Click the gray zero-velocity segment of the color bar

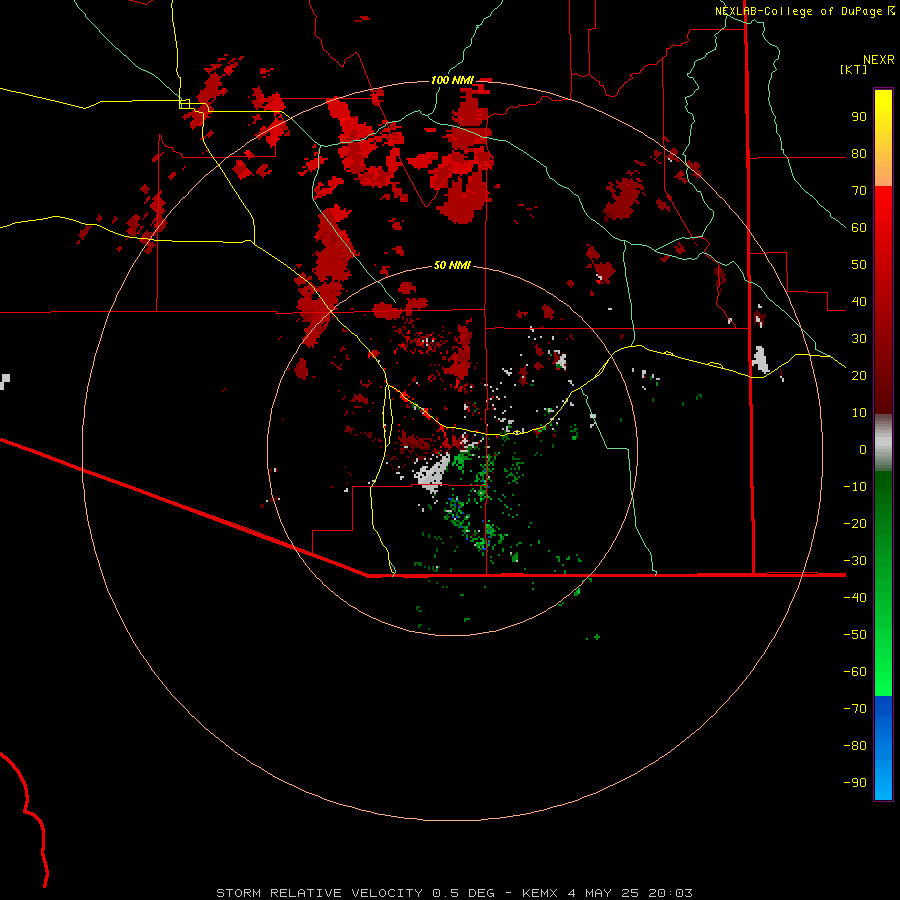click(883, 443)
